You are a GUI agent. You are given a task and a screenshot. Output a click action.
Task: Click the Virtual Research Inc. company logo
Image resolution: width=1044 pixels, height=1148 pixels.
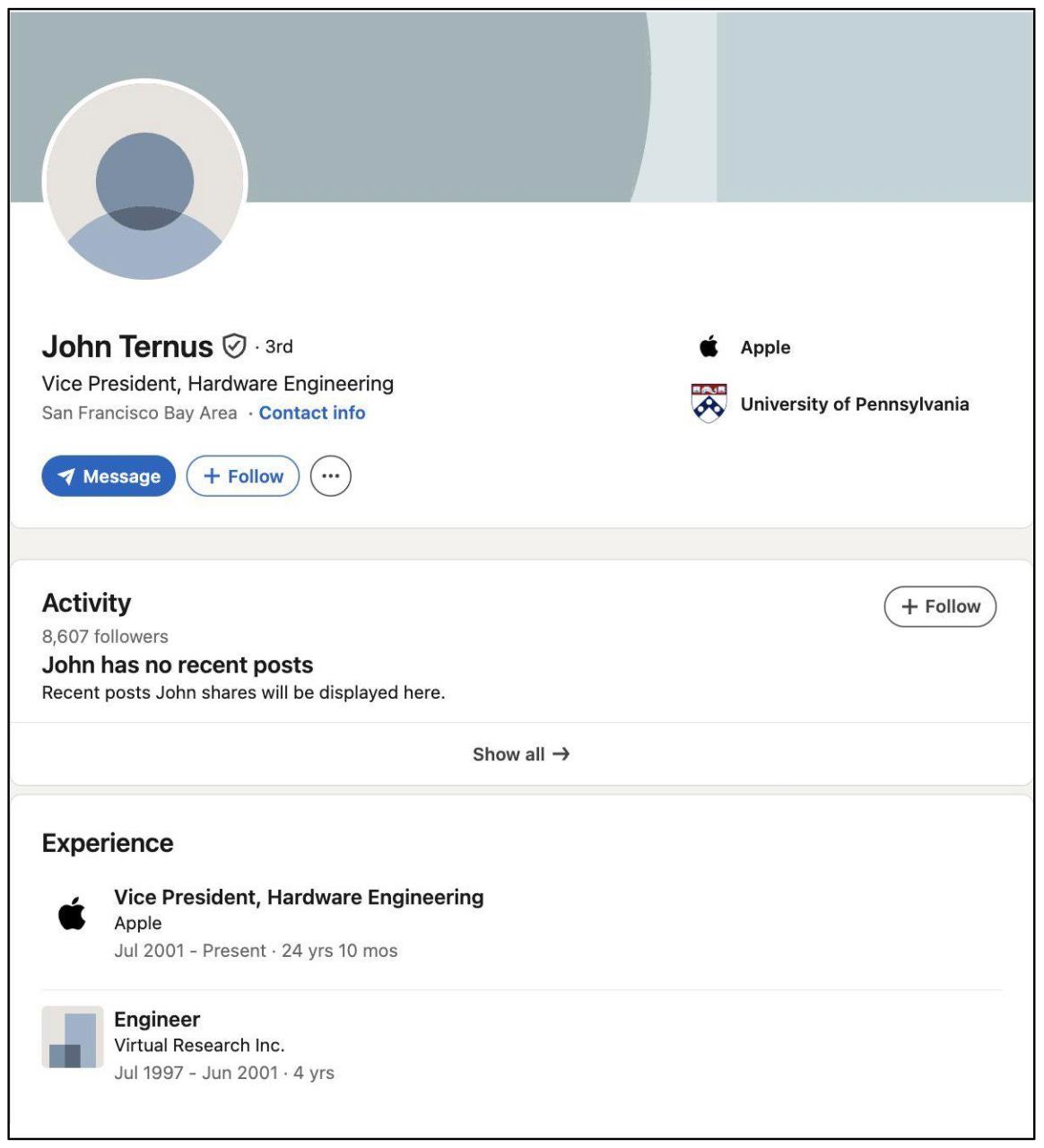pos(73,1037)
